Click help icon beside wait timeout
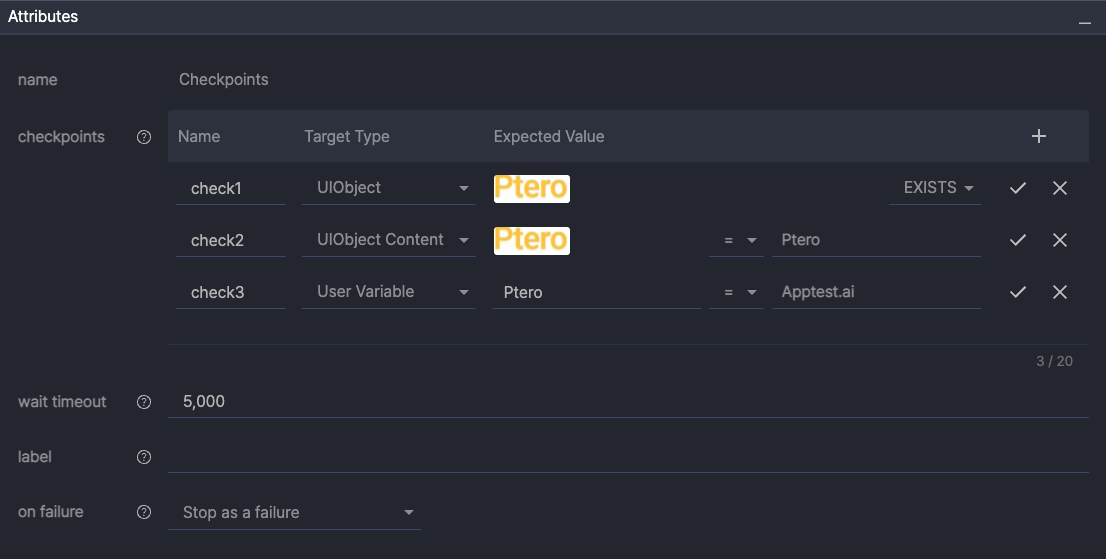1106x559 pixels. [x=144, y=402]
